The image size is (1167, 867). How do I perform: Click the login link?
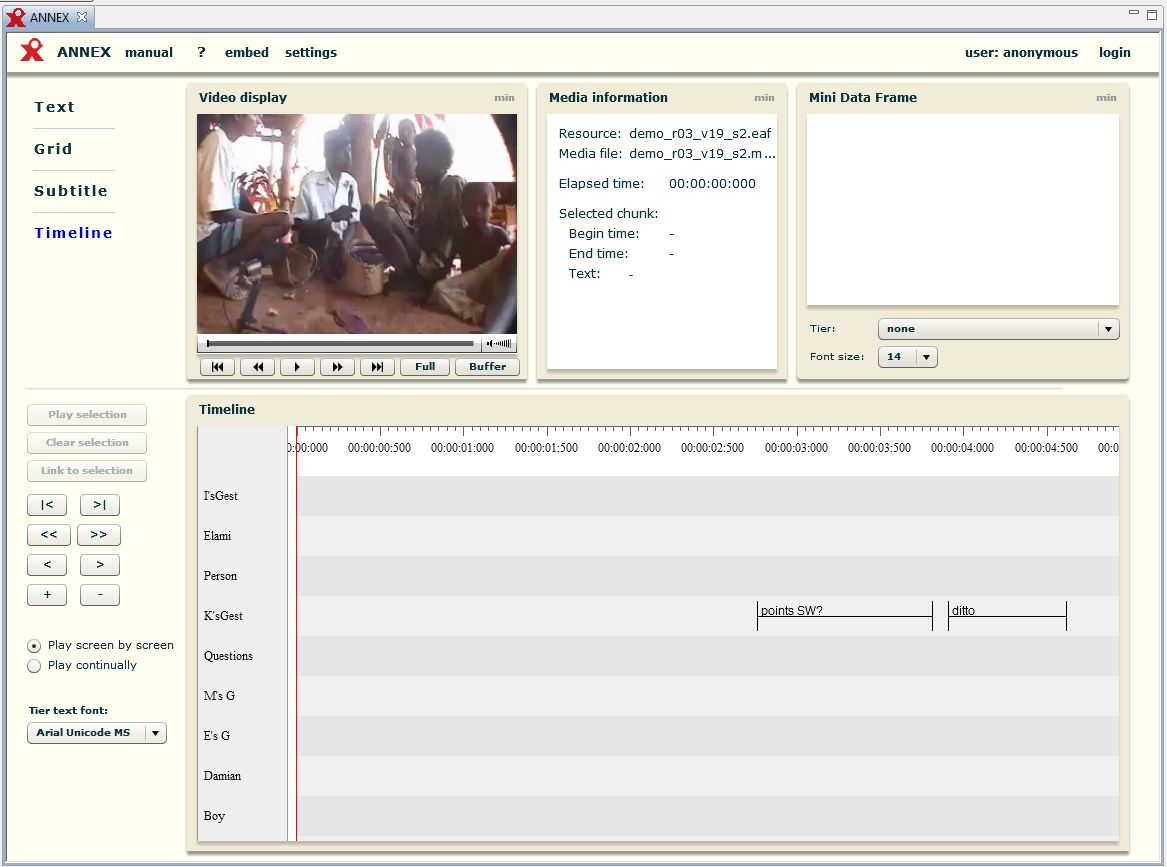[1114, 53]
